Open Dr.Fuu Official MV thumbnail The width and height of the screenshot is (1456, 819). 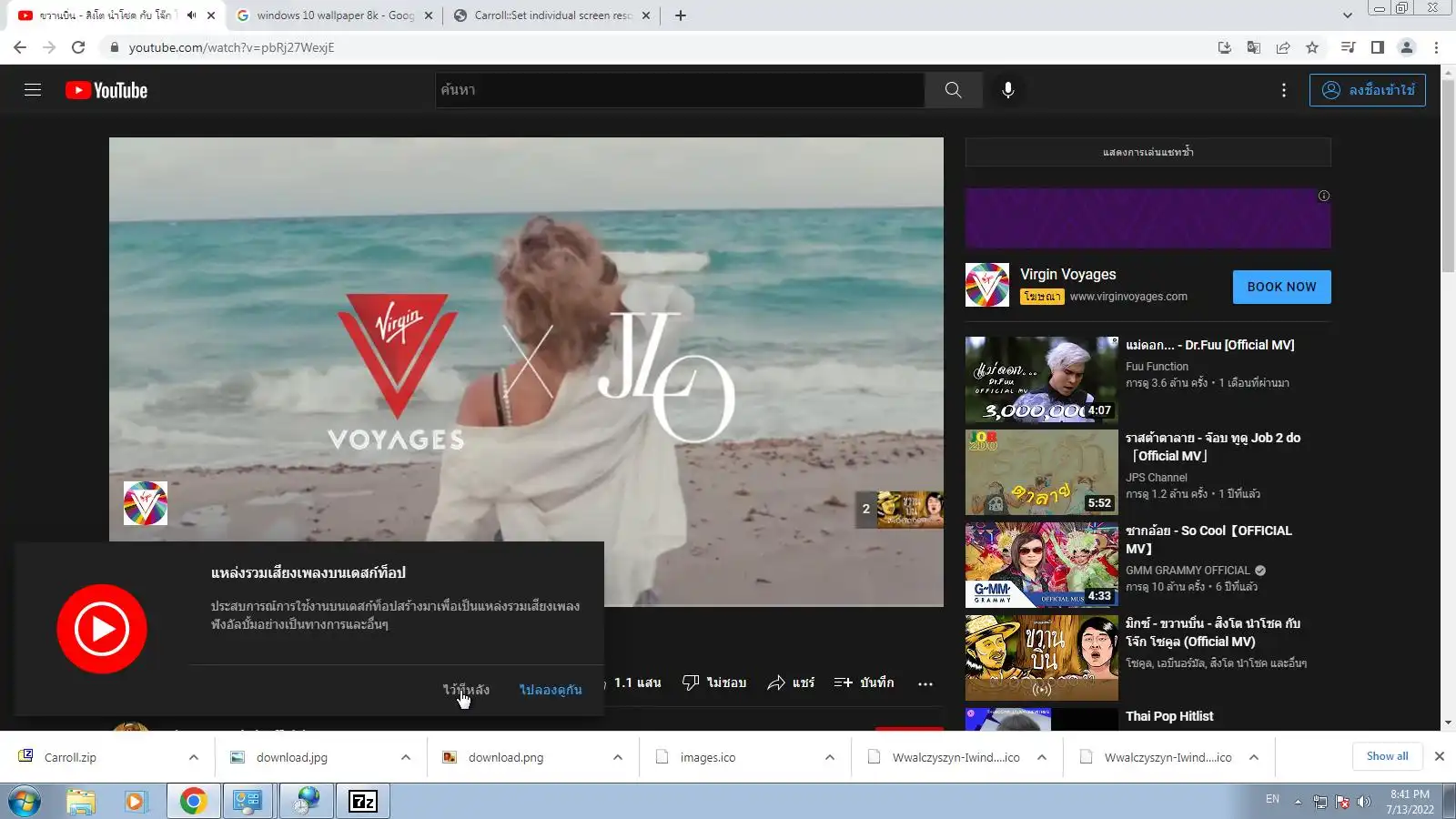pos(1041,379)
